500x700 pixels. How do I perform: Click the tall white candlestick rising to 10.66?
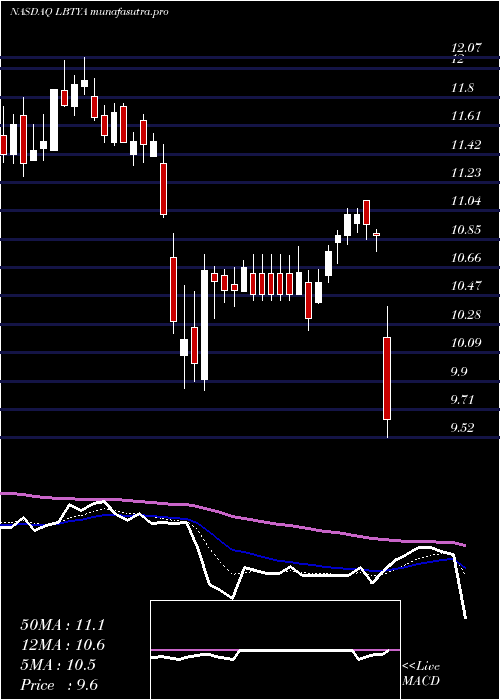(x=204, y=325)
